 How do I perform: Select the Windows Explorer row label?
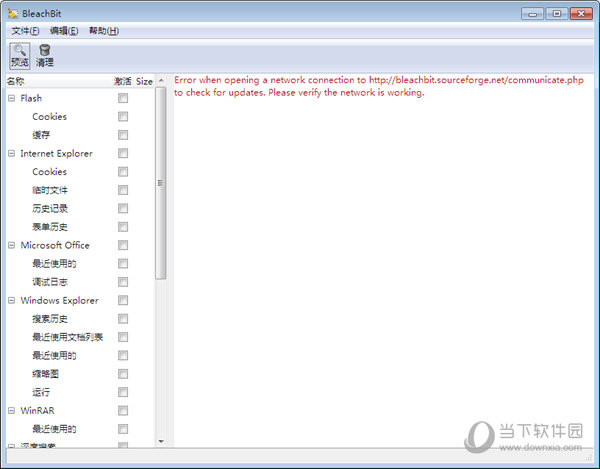click(60, 300)
